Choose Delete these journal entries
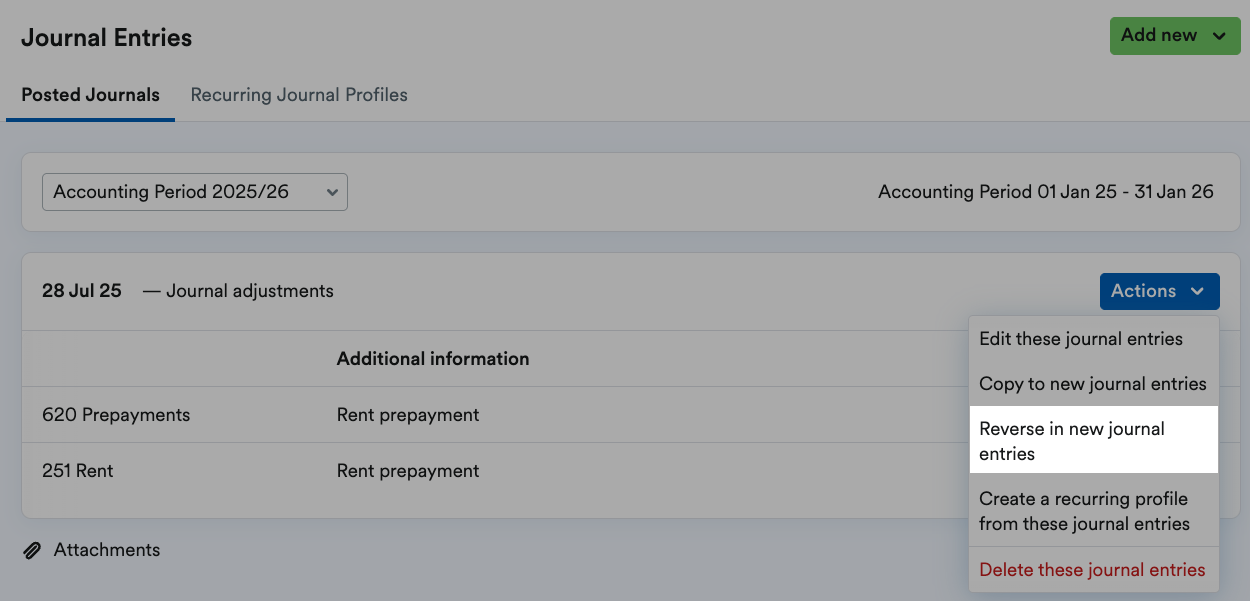This screenshot has height=601, width=1250. click(1094, 570)
